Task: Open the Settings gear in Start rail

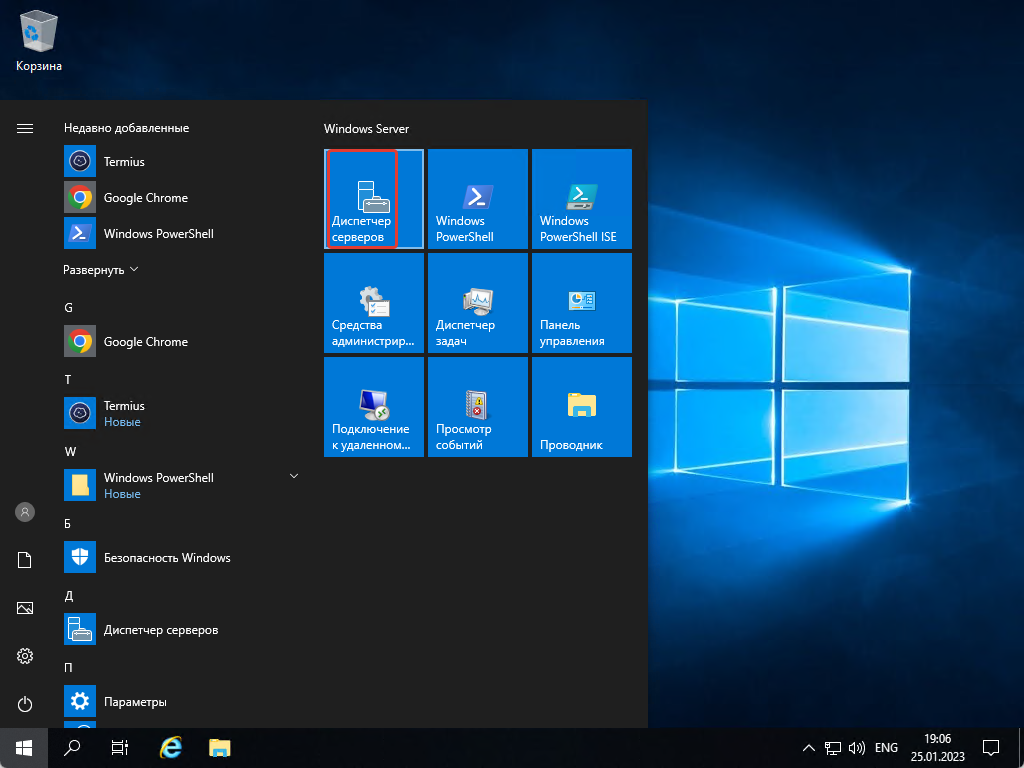Action: (x=25, y=656)
